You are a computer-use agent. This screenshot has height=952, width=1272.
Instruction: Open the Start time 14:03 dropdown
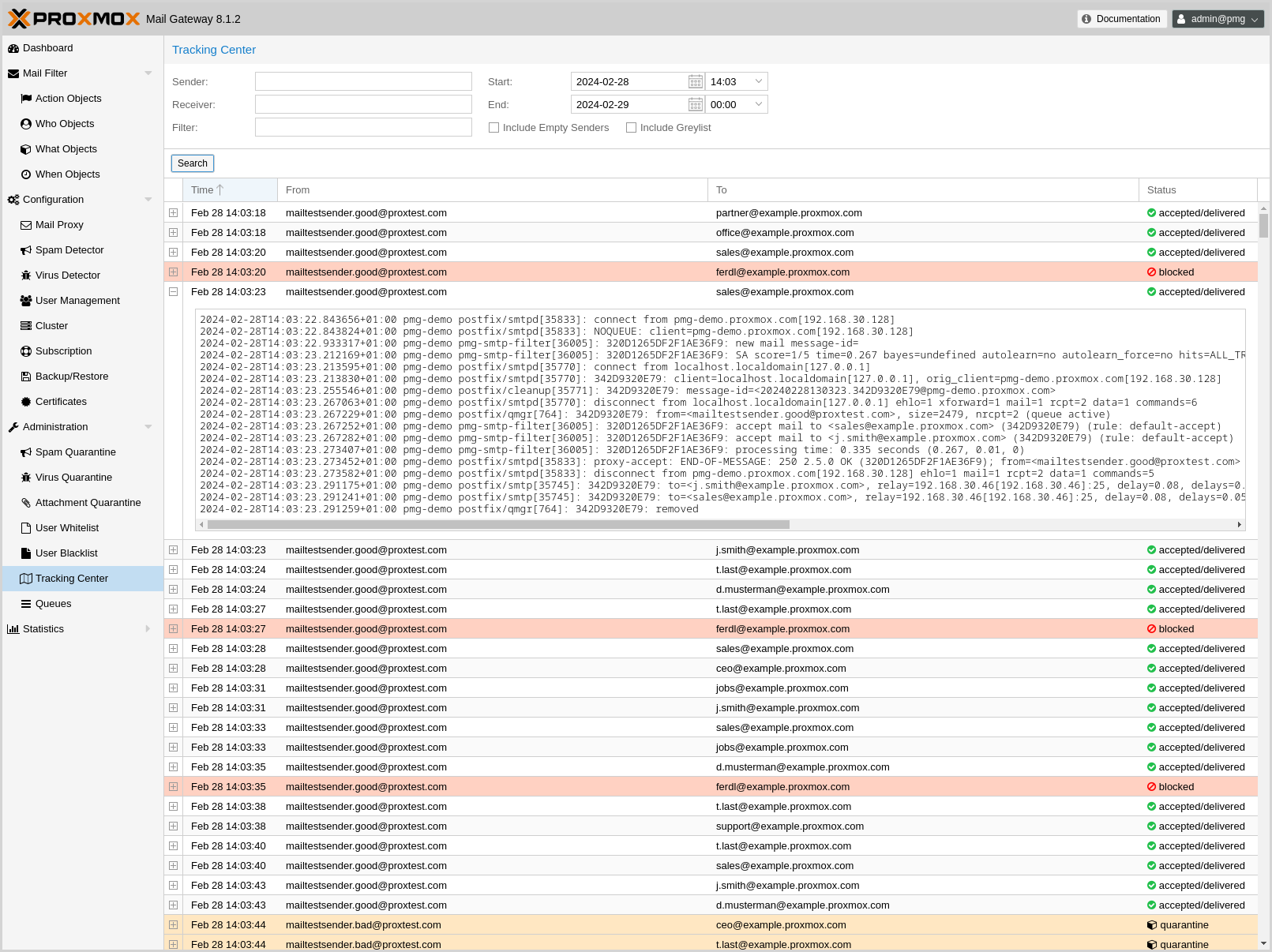[758, 82]
